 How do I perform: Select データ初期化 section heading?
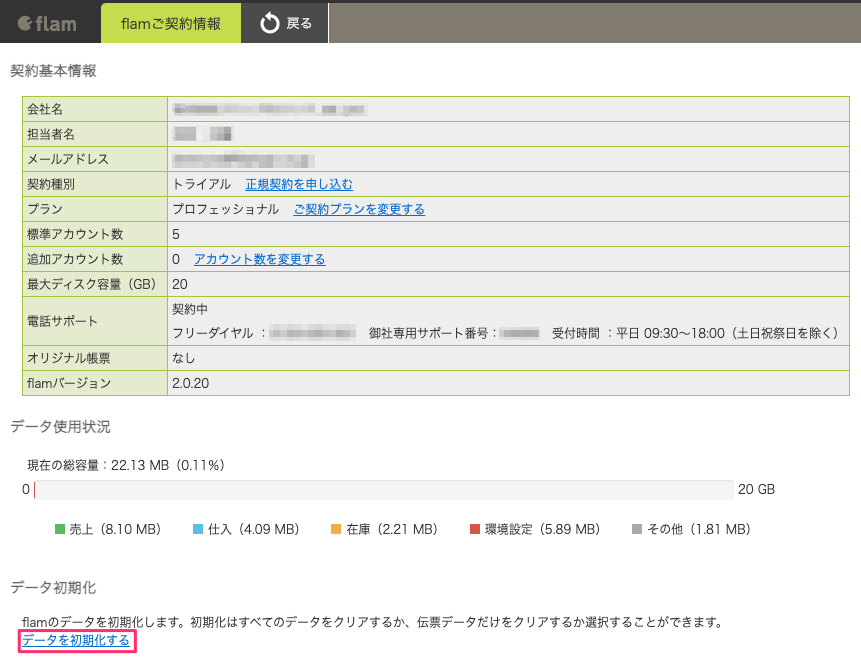pyautogui.click(x=53, y=588)
